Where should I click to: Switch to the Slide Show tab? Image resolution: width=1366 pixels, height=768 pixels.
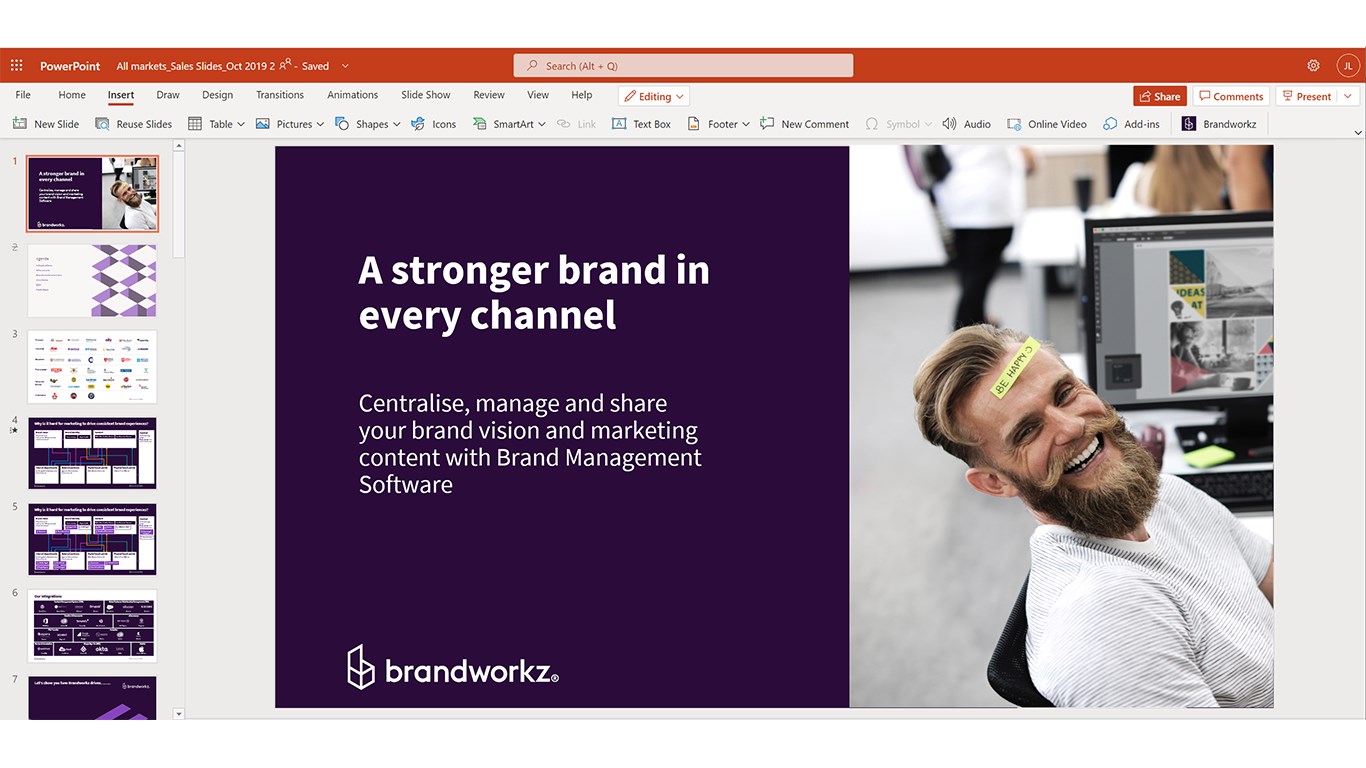click(x=426, y=95)
